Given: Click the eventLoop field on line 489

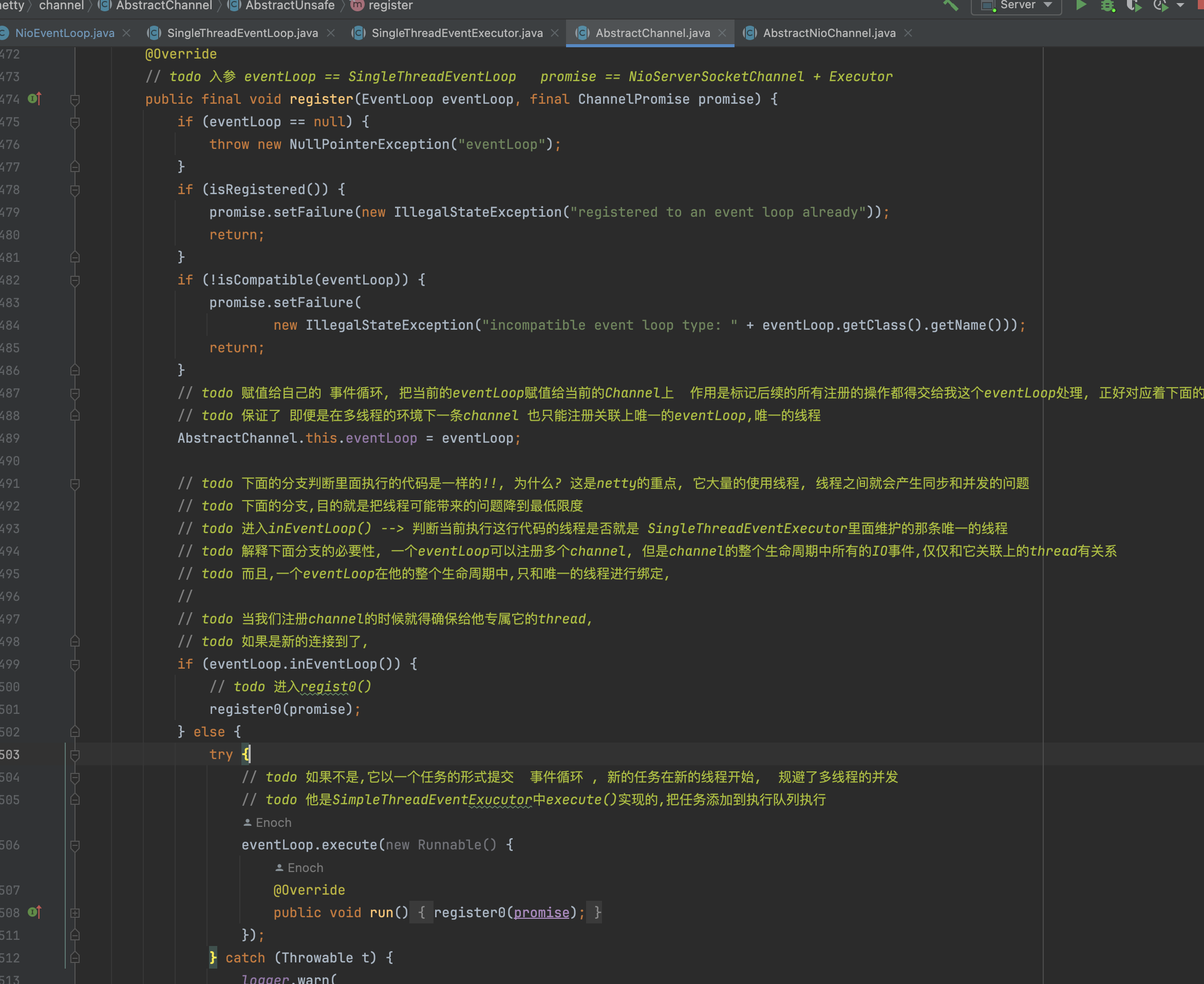Looking at the screenshot, I should tap(381, 438).
